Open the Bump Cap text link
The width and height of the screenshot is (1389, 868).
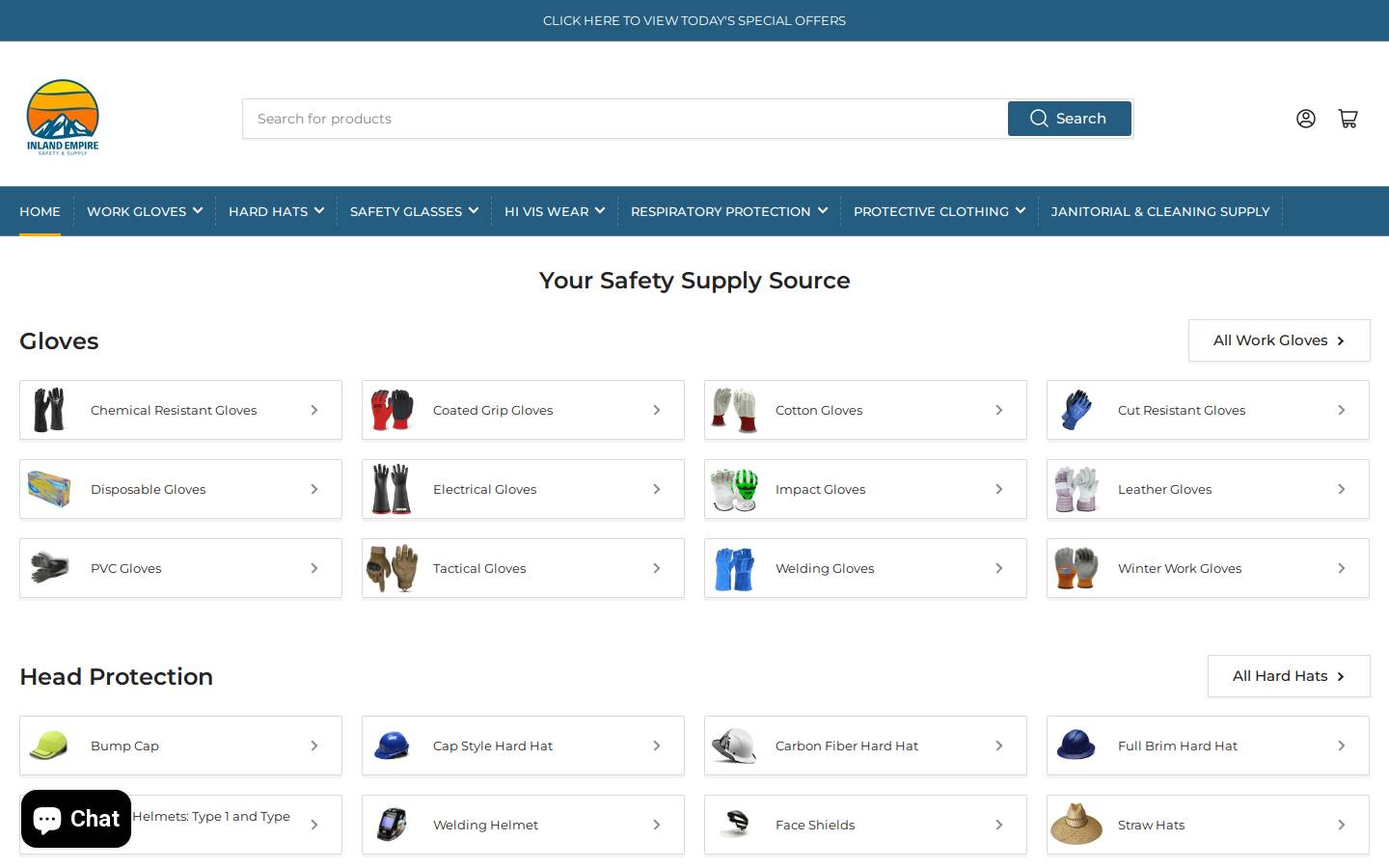click(124, 746)
